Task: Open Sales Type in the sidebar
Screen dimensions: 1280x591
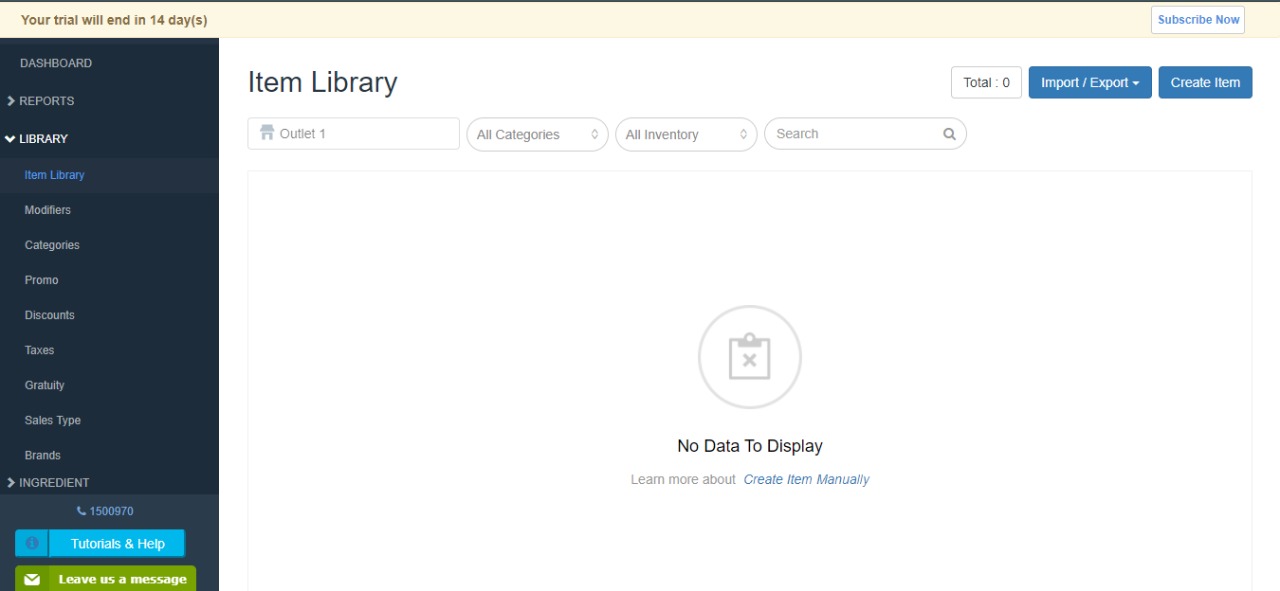Action: (53, 420)
